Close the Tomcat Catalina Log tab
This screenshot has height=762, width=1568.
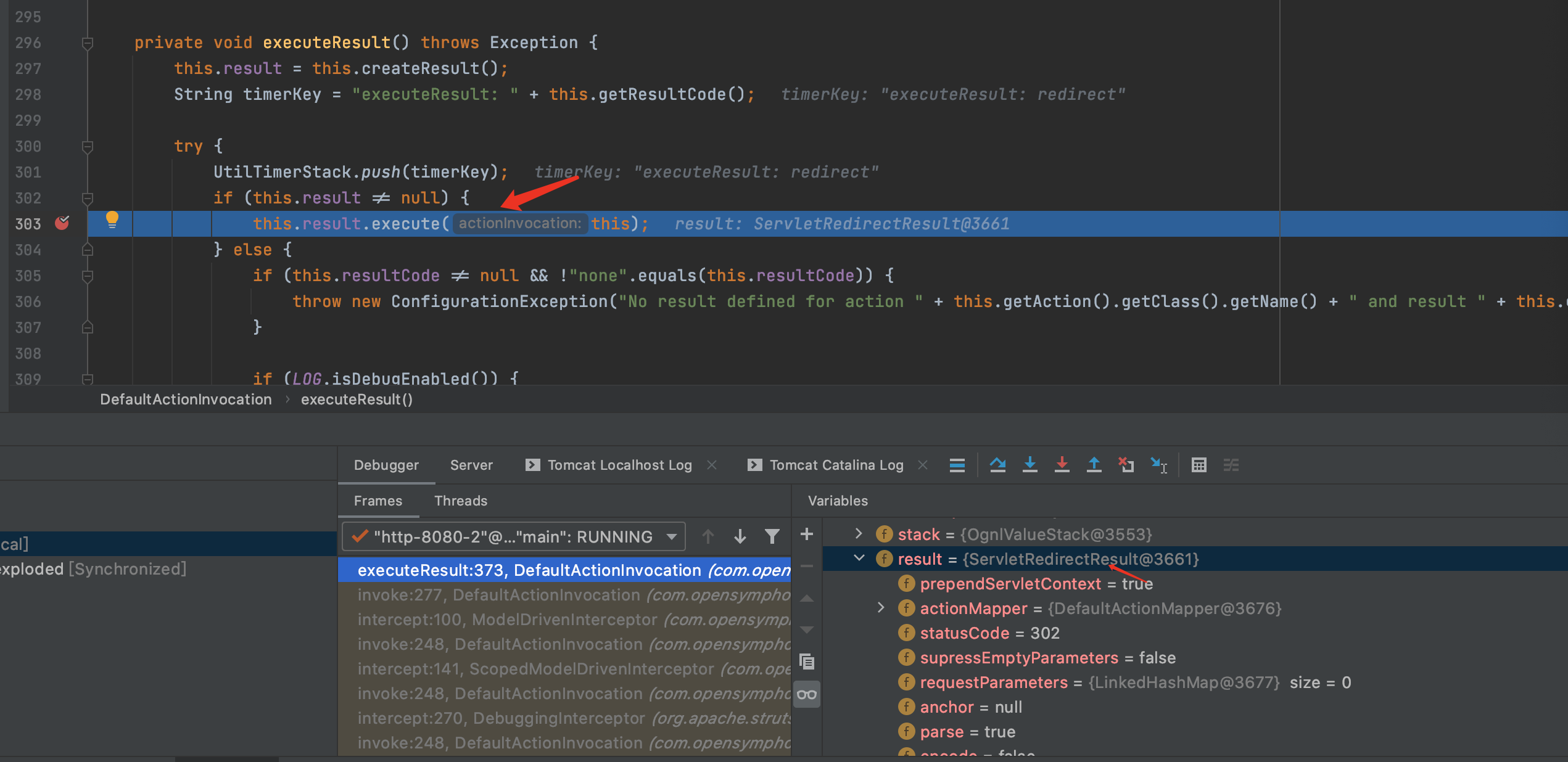pos(923,465)
